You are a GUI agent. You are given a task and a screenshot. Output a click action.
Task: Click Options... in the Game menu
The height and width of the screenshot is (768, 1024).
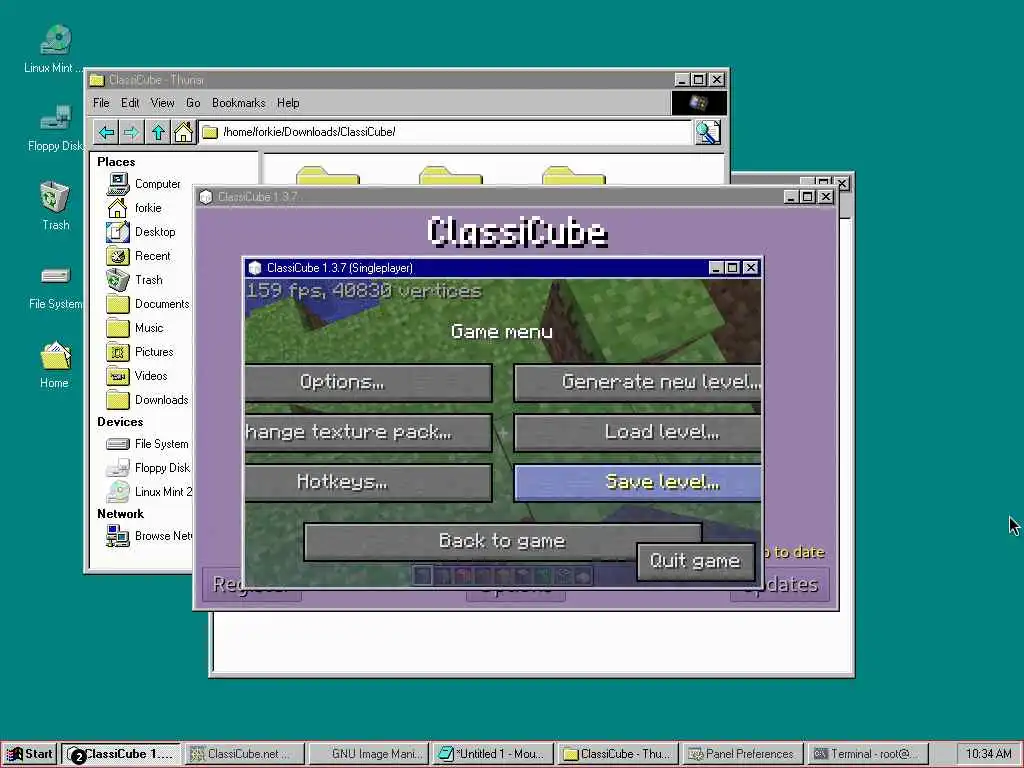[369, 382]
